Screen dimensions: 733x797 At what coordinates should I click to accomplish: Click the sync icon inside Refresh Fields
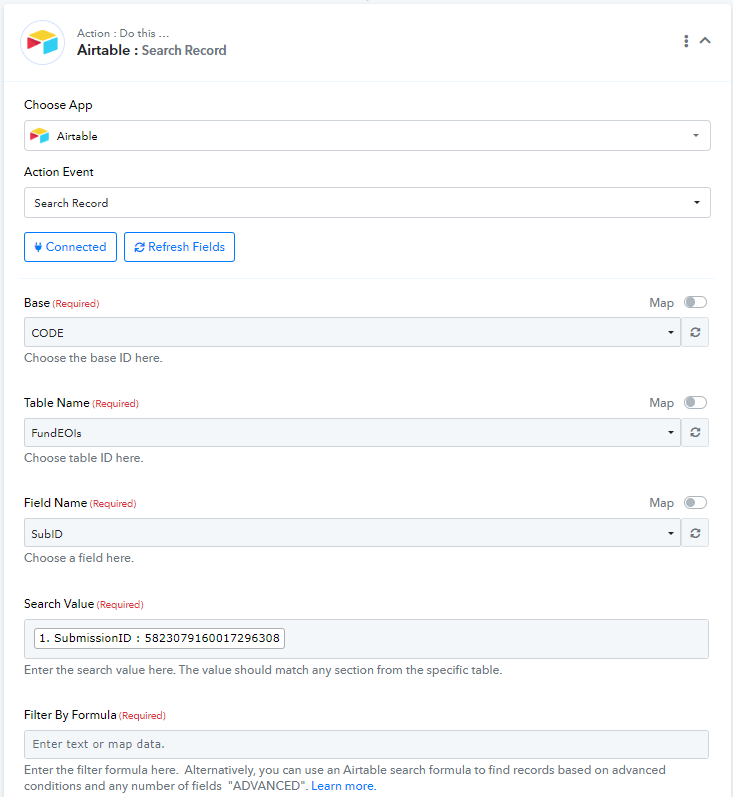pyautogui.click(x=139, y=247)
